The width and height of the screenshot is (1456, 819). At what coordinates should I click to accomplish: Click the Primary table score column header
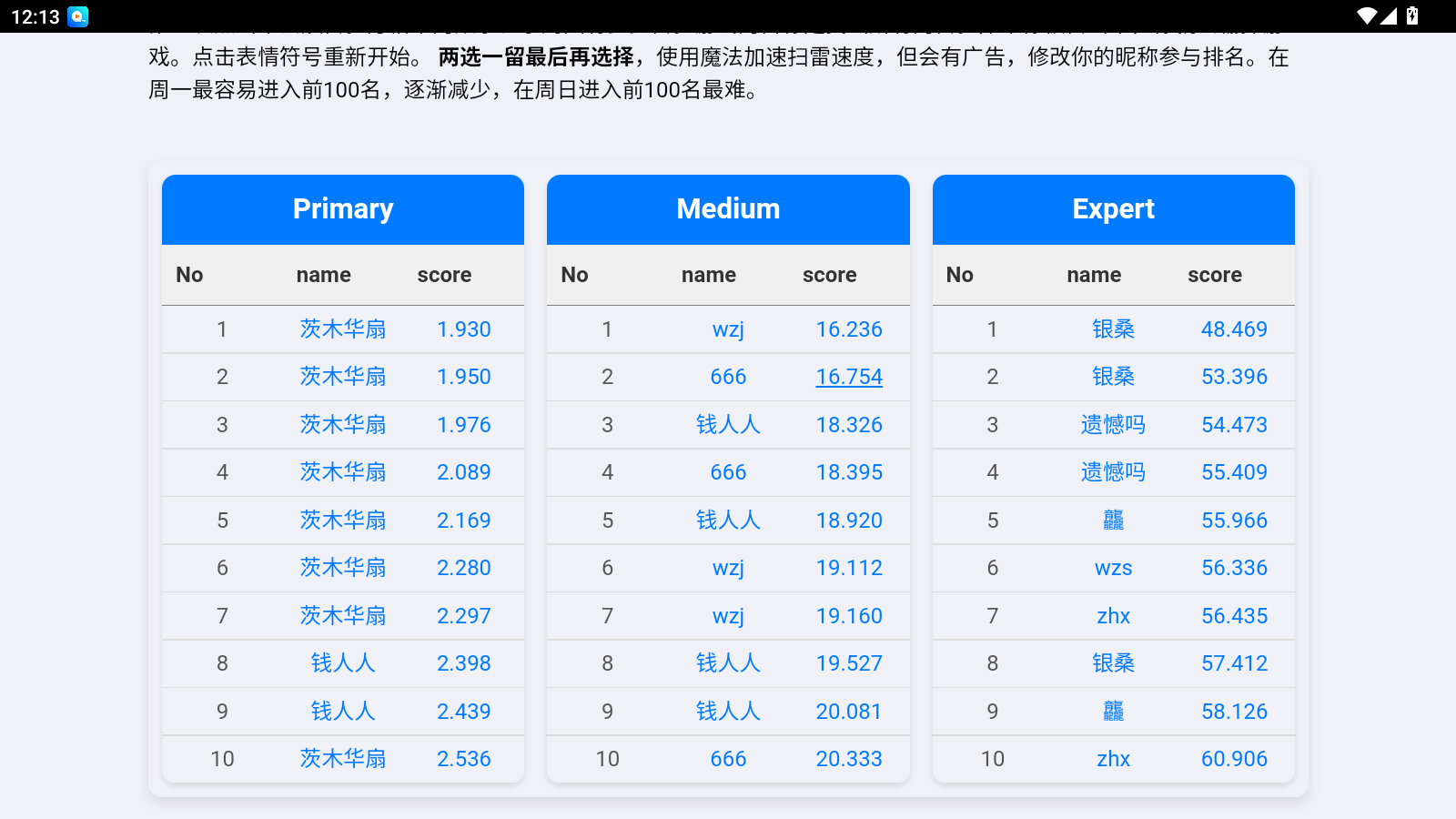pos(444,275)
